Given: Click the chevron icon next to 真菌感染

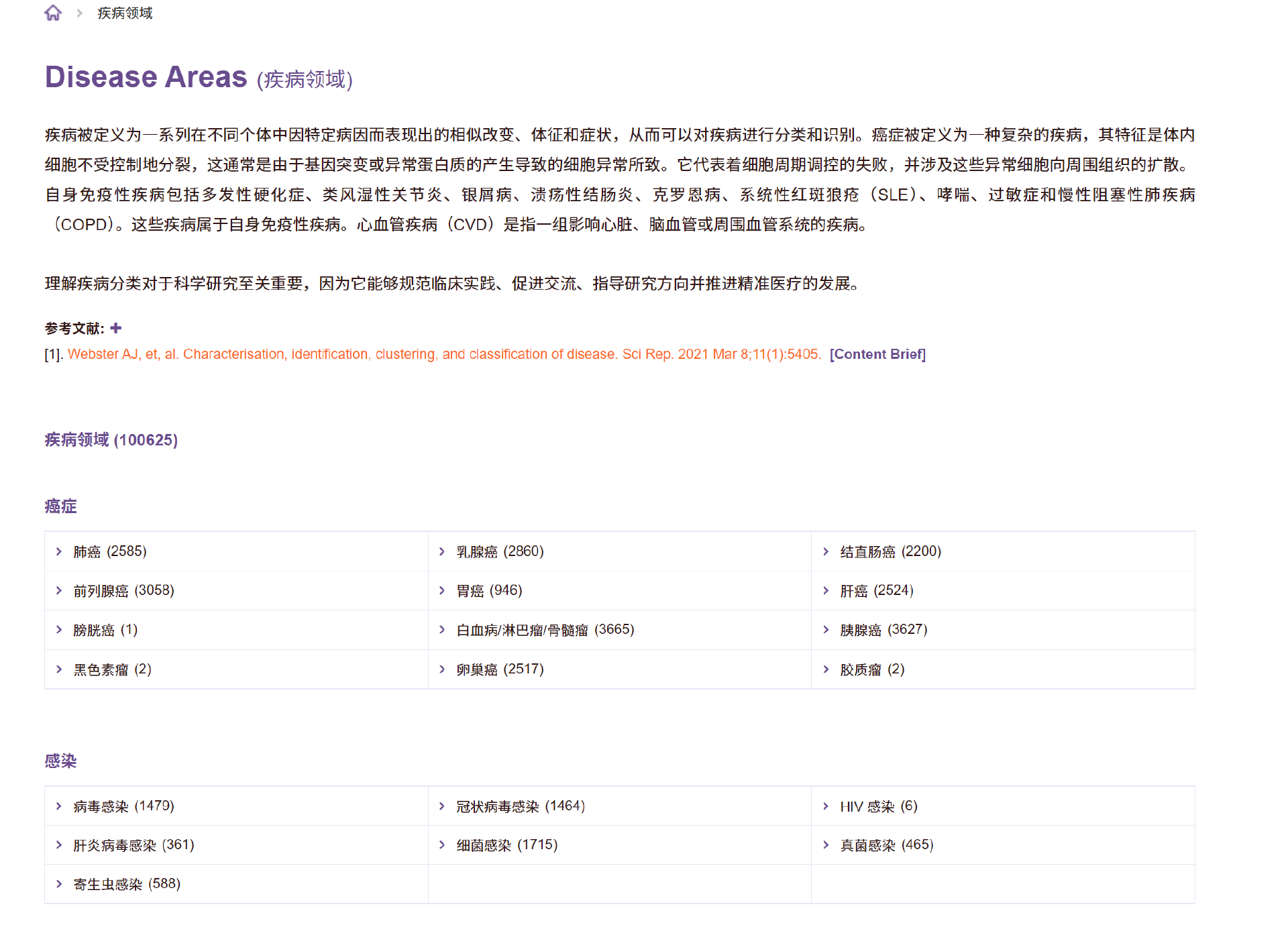Looking at the screenshot, I should (826, 845).
